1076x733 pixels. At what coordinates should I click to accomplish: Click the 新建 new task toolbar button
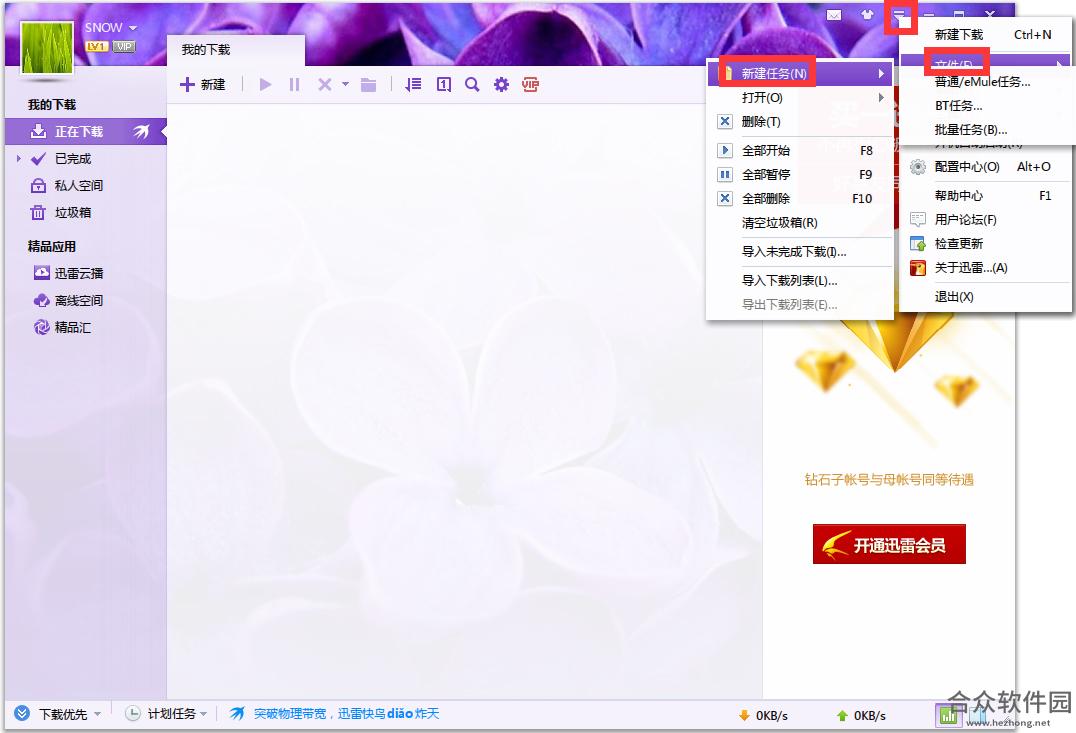[202, 84]
